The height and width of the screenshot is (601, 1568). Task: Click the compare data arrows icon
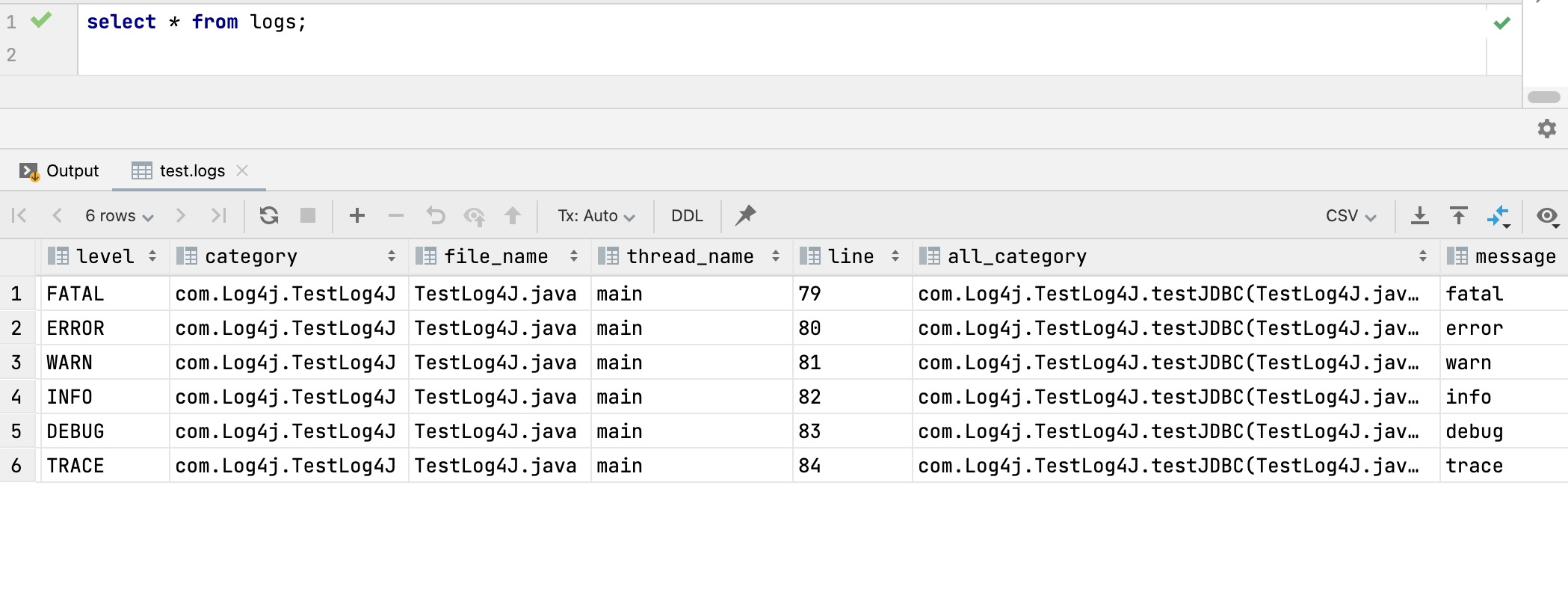pyautogui.click(x=1498, y=216)
